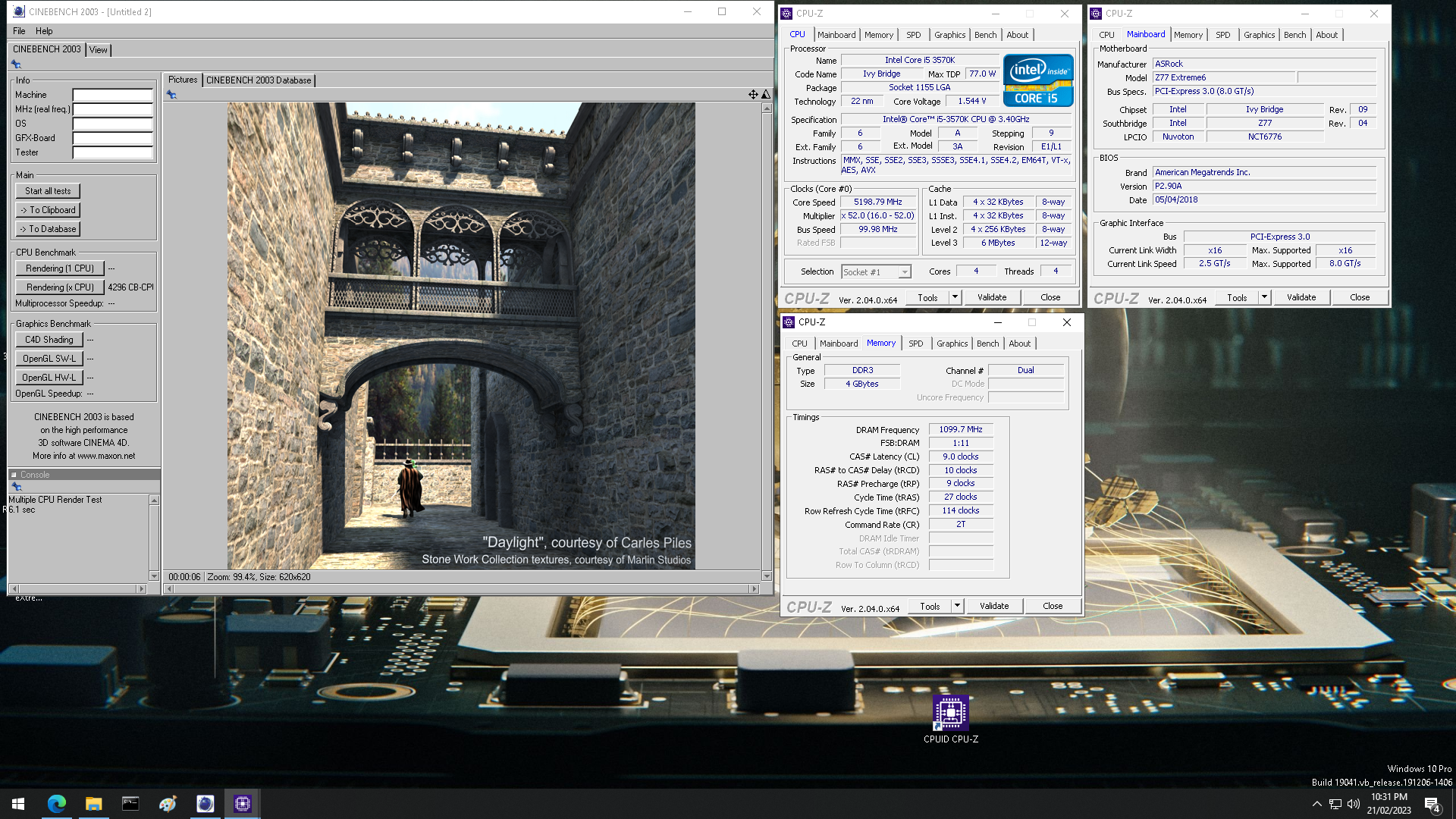Select the Pictures tab
Viewport: 1456px width, 819px height.
[183, 80]
